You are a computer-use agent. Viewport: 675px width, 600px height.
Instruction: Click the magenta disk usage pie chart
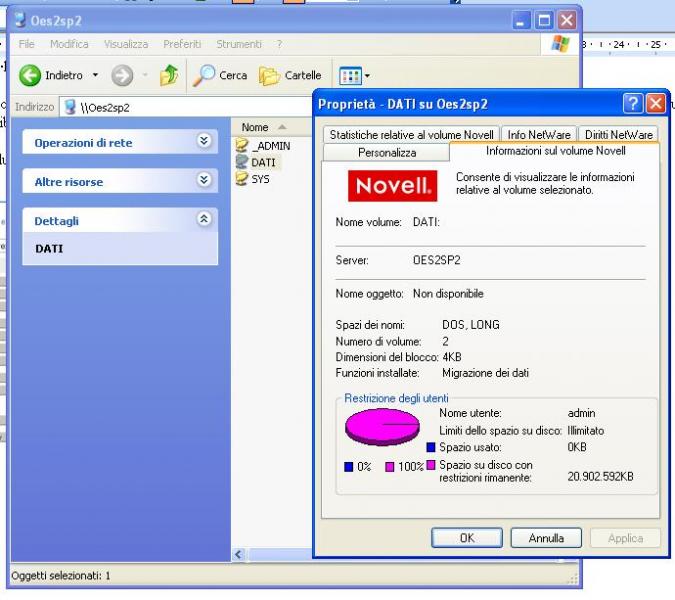click(382, 427)
